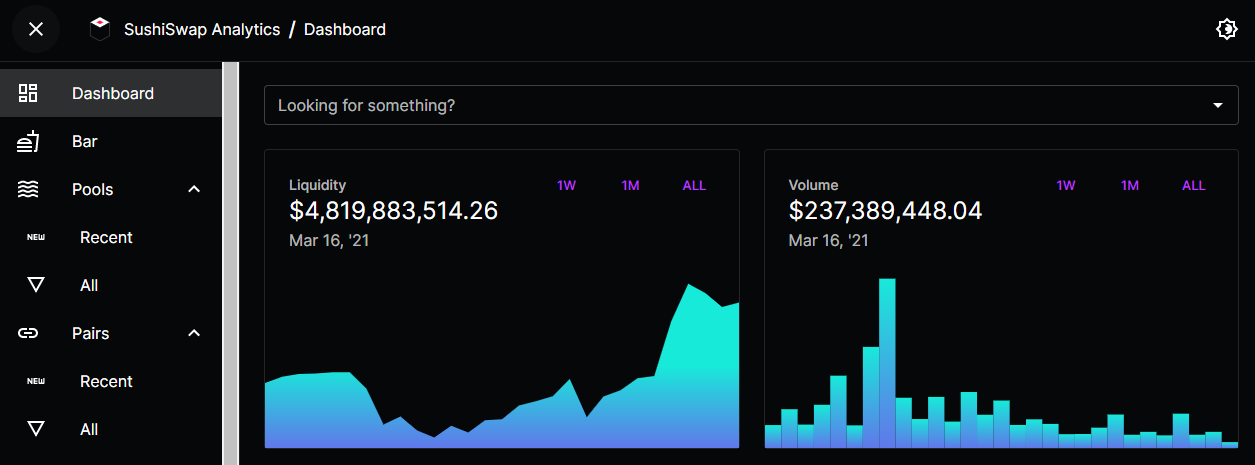
Task: Click the Liquidity value $4,819,883,514.26
Action: pos(394,211)
